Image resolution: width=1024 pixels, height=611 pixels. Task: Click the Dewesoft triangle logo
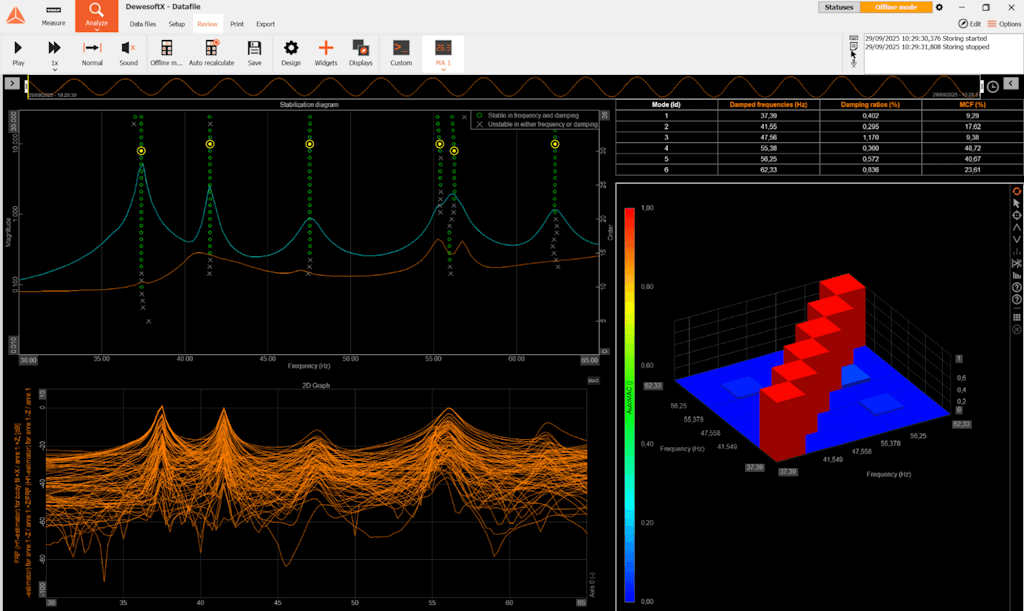pos(16,16)
